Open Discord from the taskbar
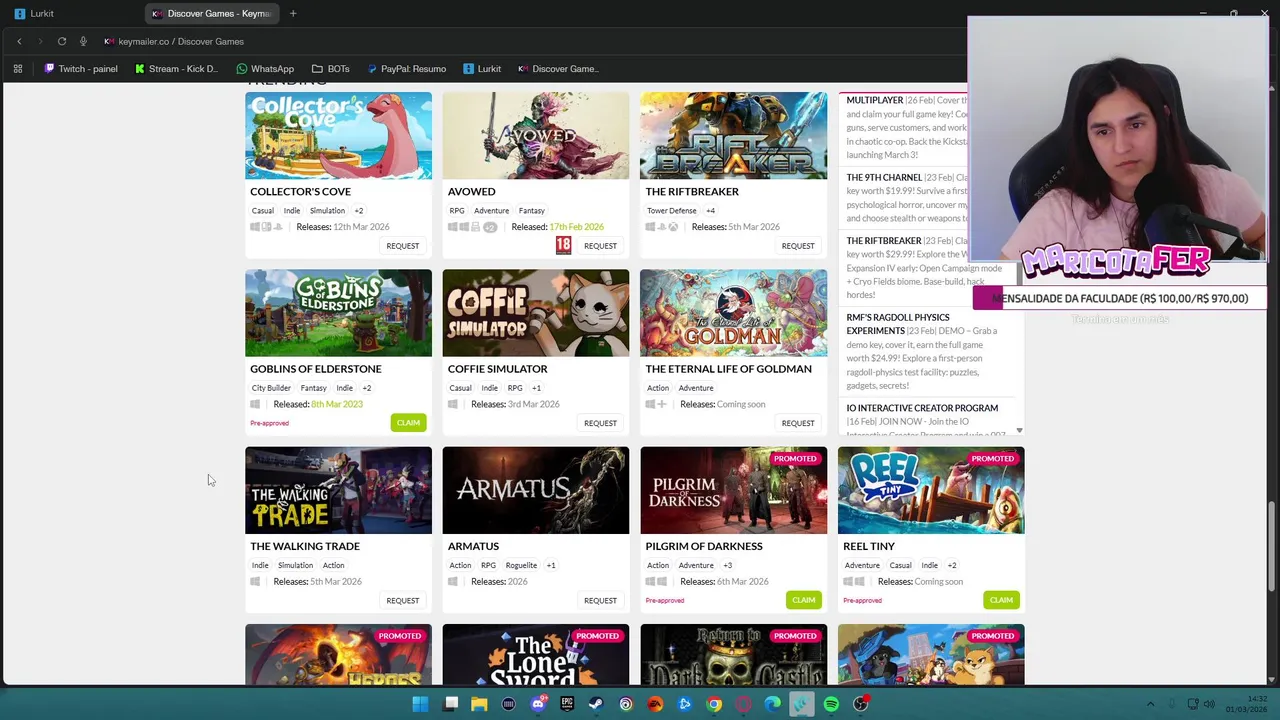 point(538,704)
